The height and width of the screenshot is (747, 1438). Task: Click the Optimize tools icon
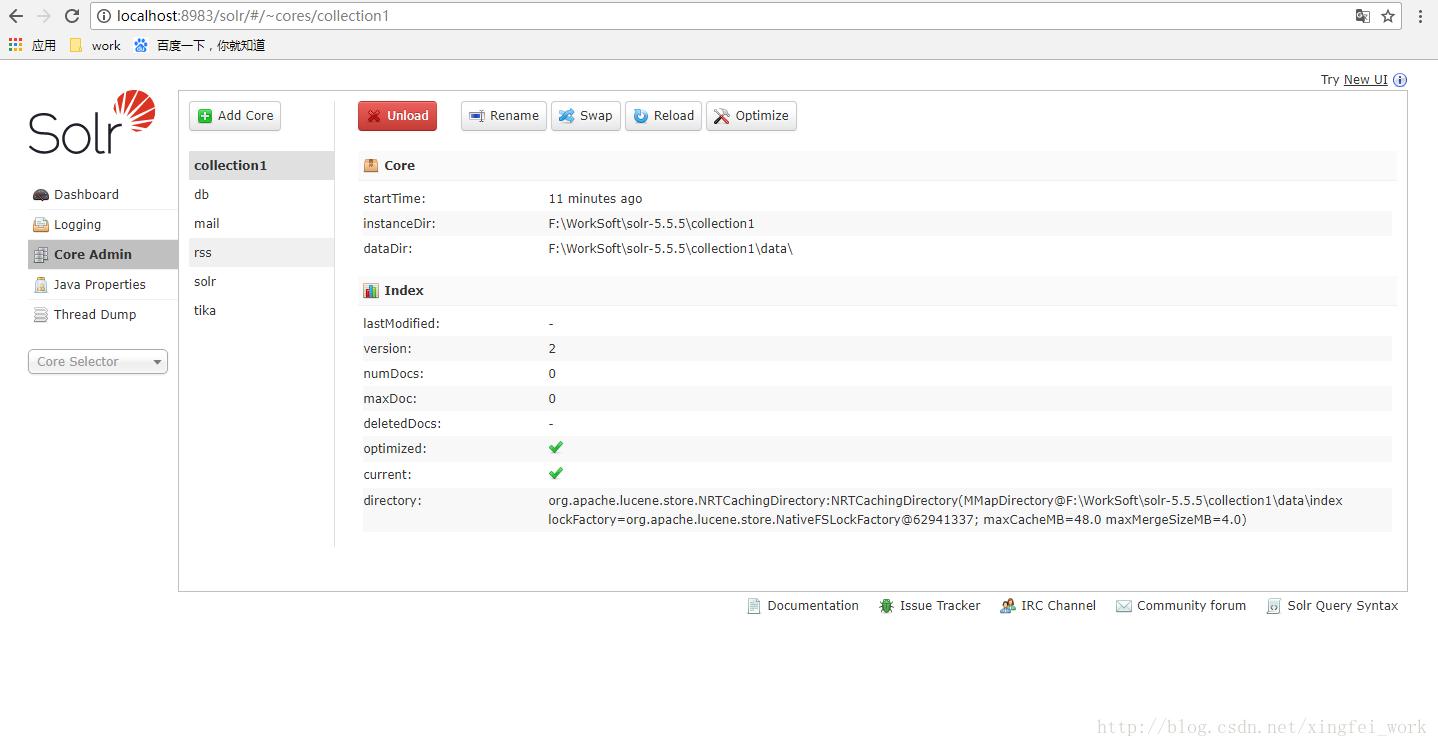pyautogui.click(x=722, y=116)
